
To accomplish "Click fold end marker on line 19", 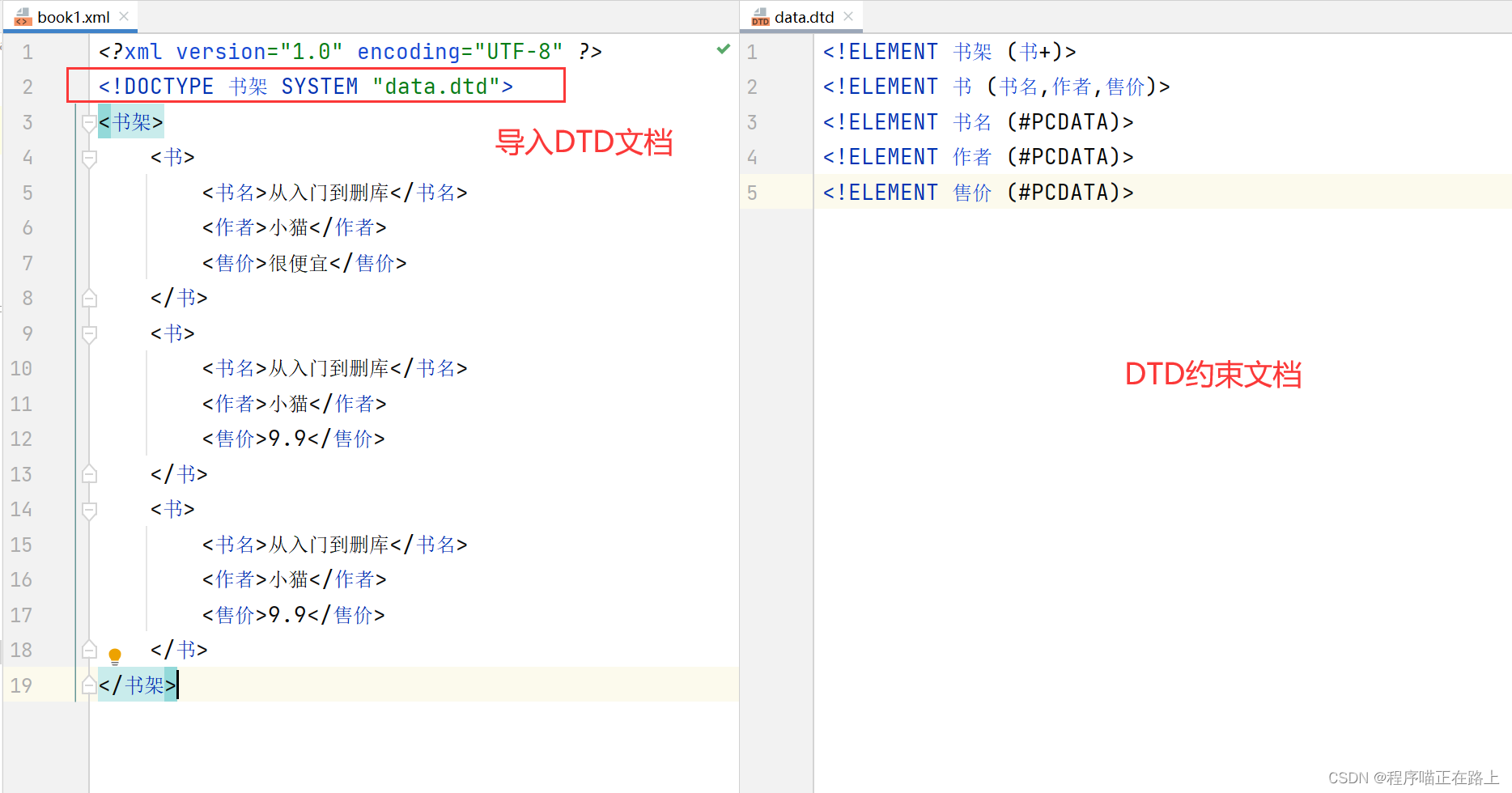I will [x=89, y=685].
